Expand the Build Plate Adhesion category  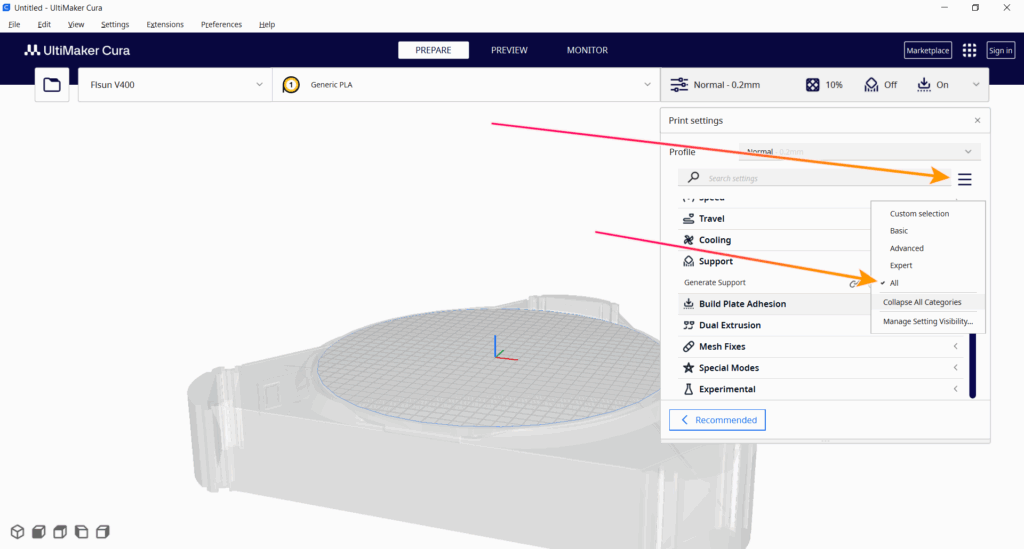[775, 304]
